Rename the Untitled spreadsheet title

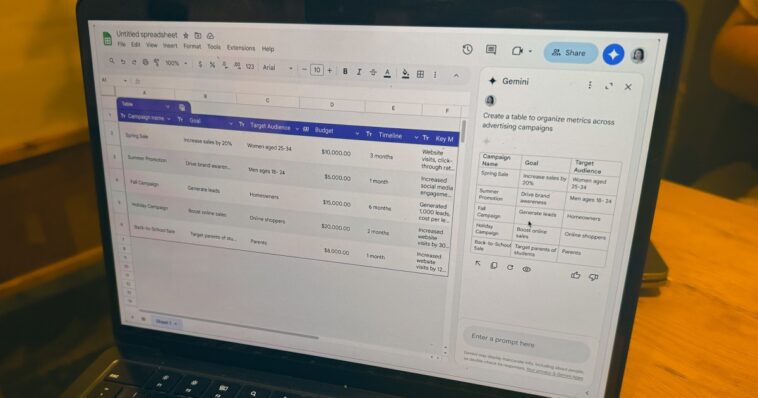pyautogui.click(x=147, y=34)
